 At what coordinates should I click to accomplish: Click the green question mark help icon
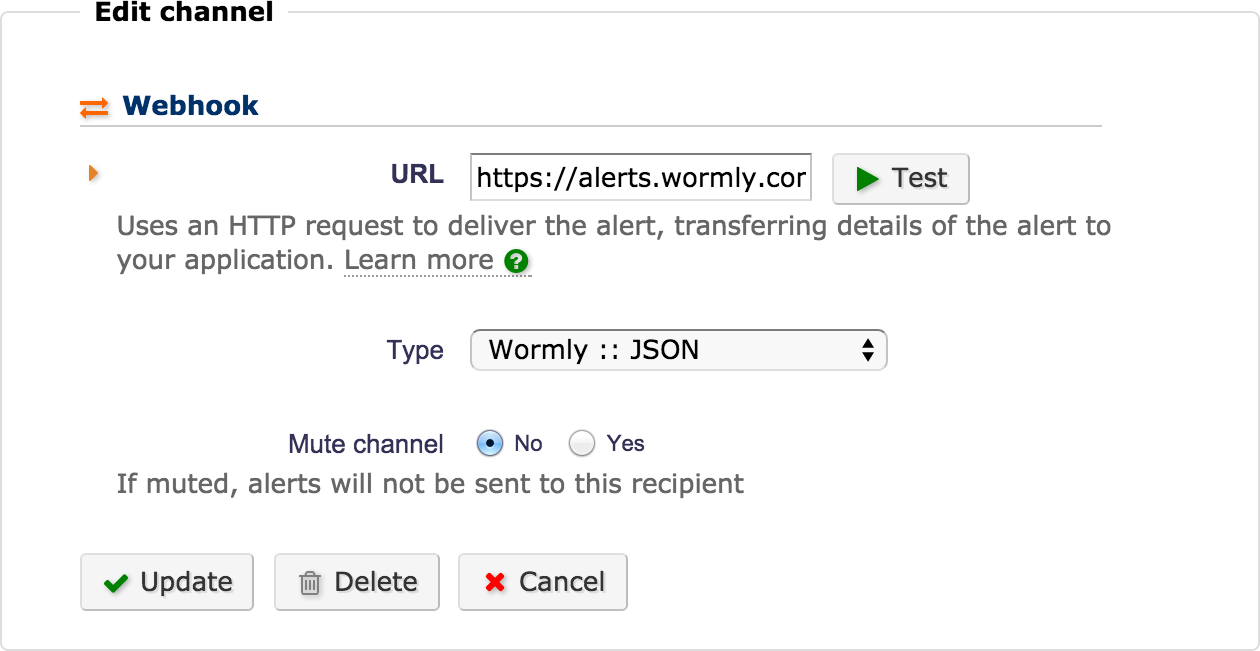[516, 262]
